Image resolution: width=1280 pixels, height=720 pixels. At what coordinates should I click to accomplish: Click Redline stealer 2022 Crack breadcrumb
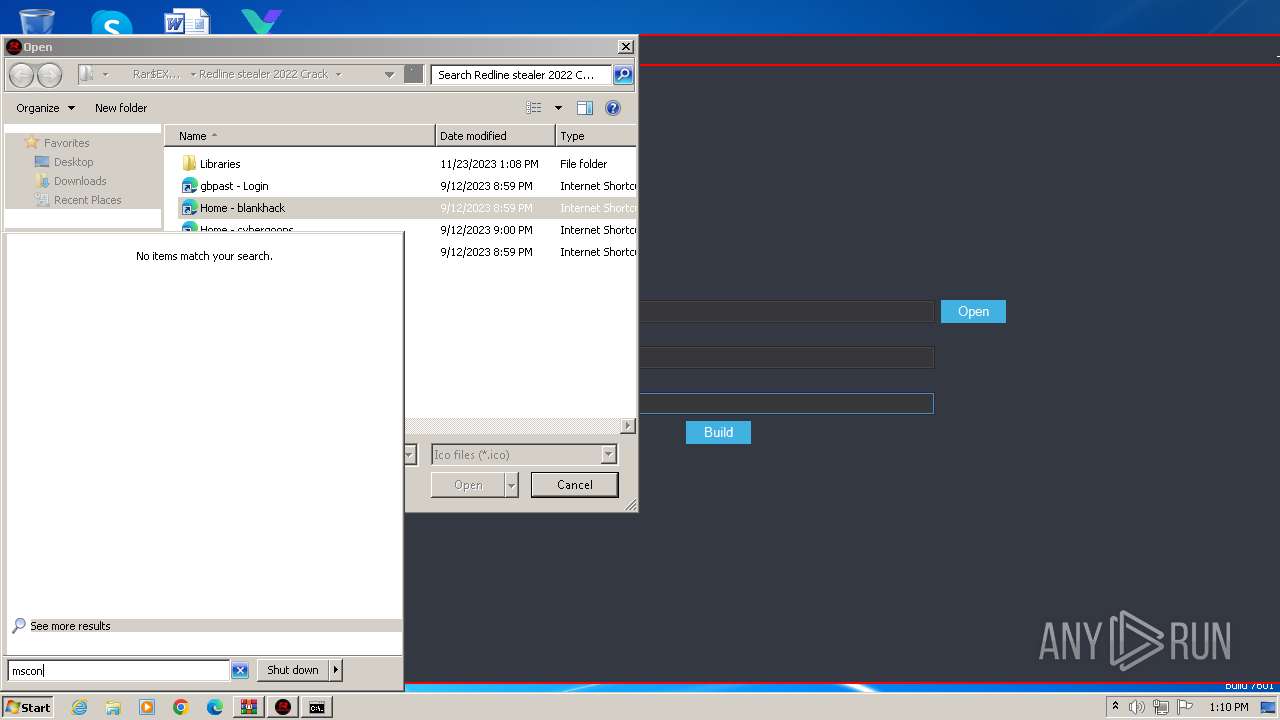click(263, 74)
